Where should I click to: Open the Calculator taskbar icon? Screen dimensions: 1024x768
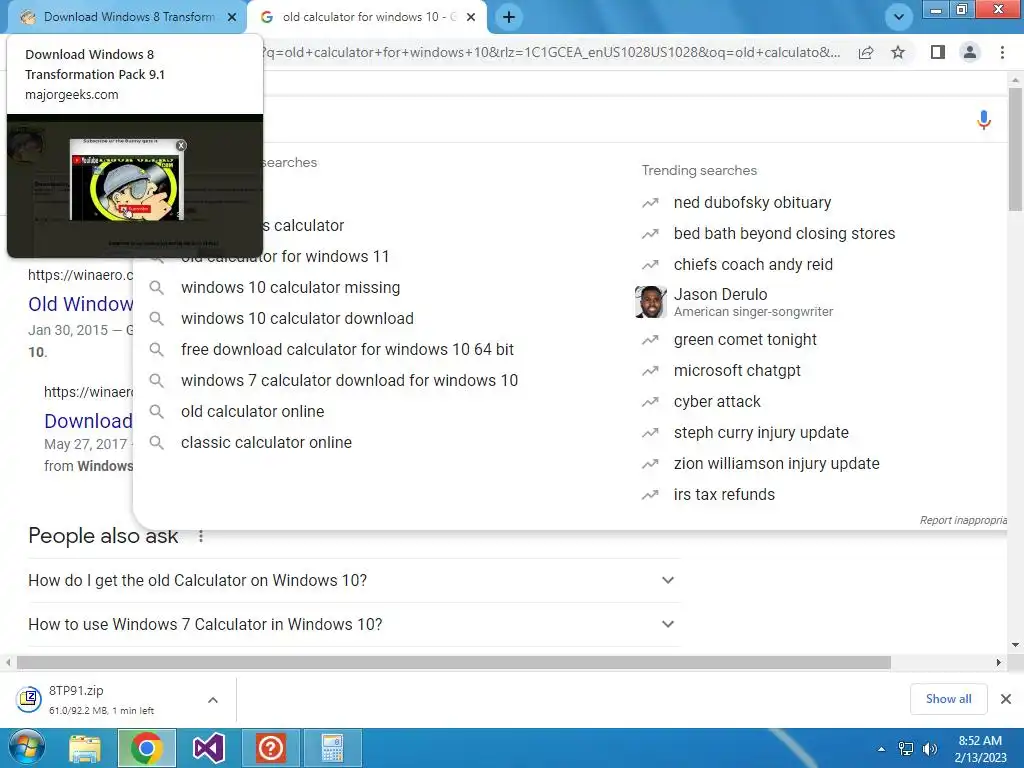click(332, 748)
